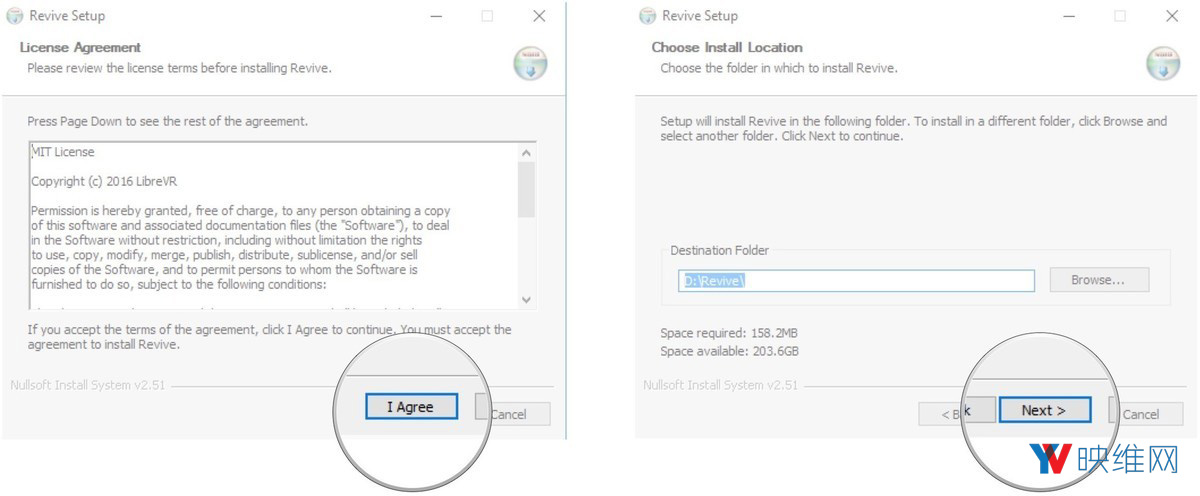Click the 'License Agreement' heading
Screen dimensions: 1200x496
click(80, 47)
